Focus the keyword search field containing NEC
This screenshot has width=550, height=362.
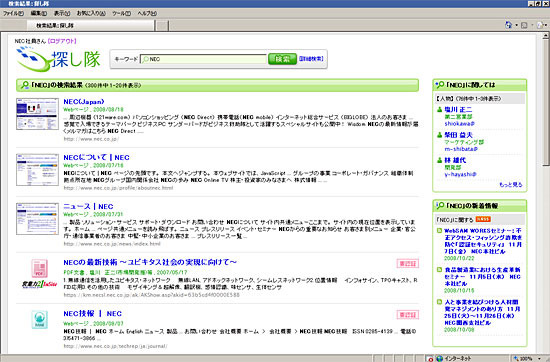click(203, 59)
